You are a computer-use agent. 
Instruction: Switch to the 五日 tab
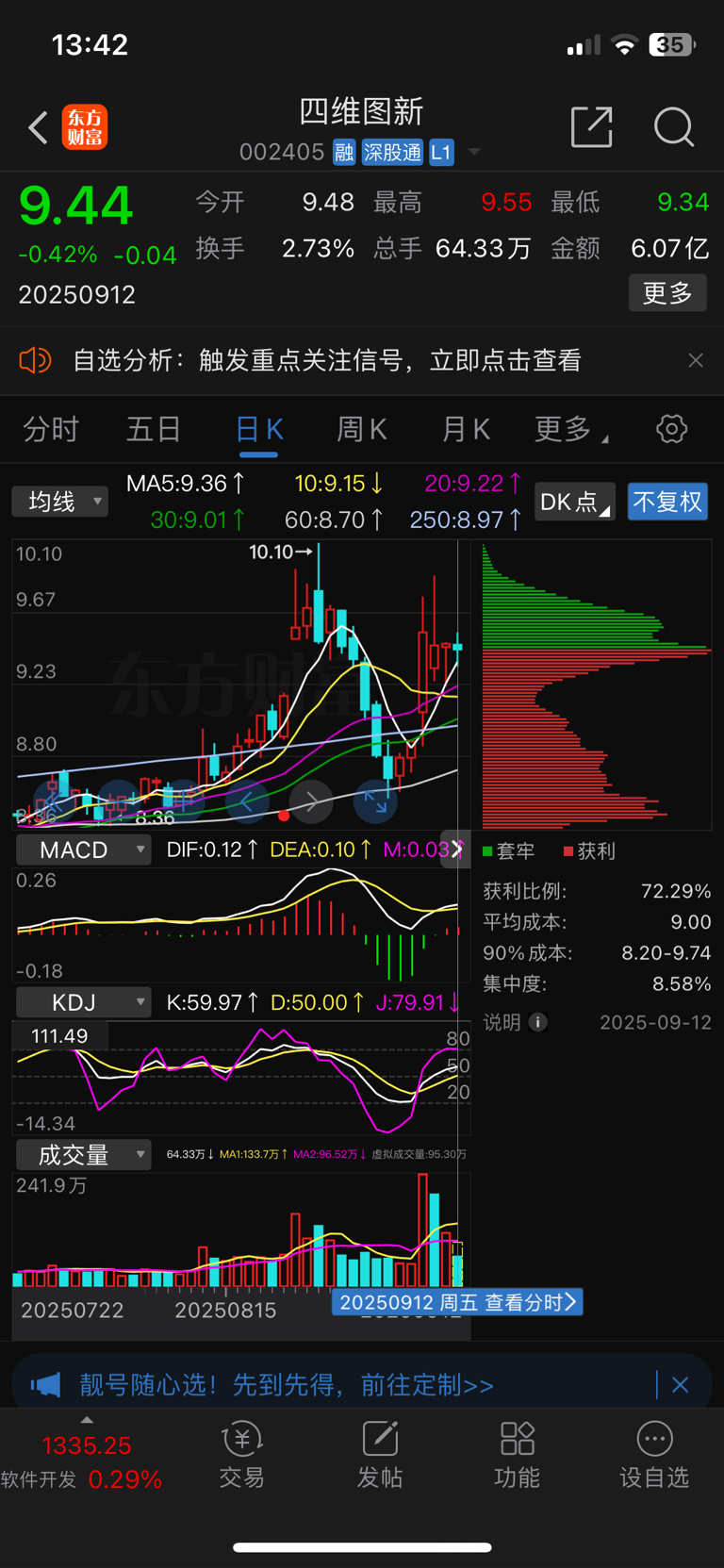[154, 430]
